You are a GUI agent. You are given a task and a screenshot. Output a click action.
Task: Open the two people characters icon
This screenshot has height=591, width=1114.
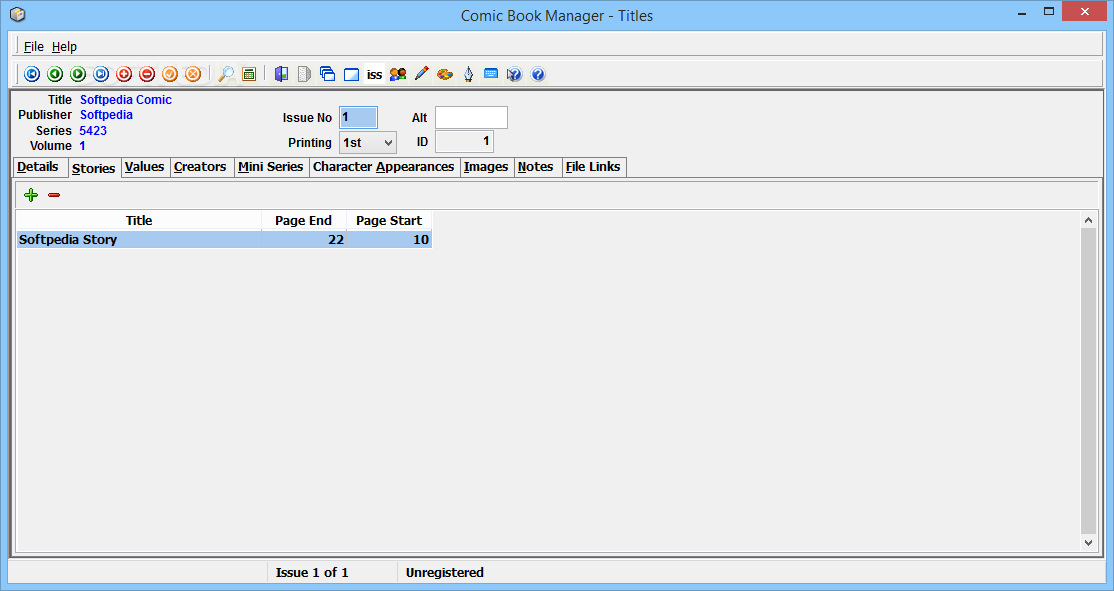398,74
